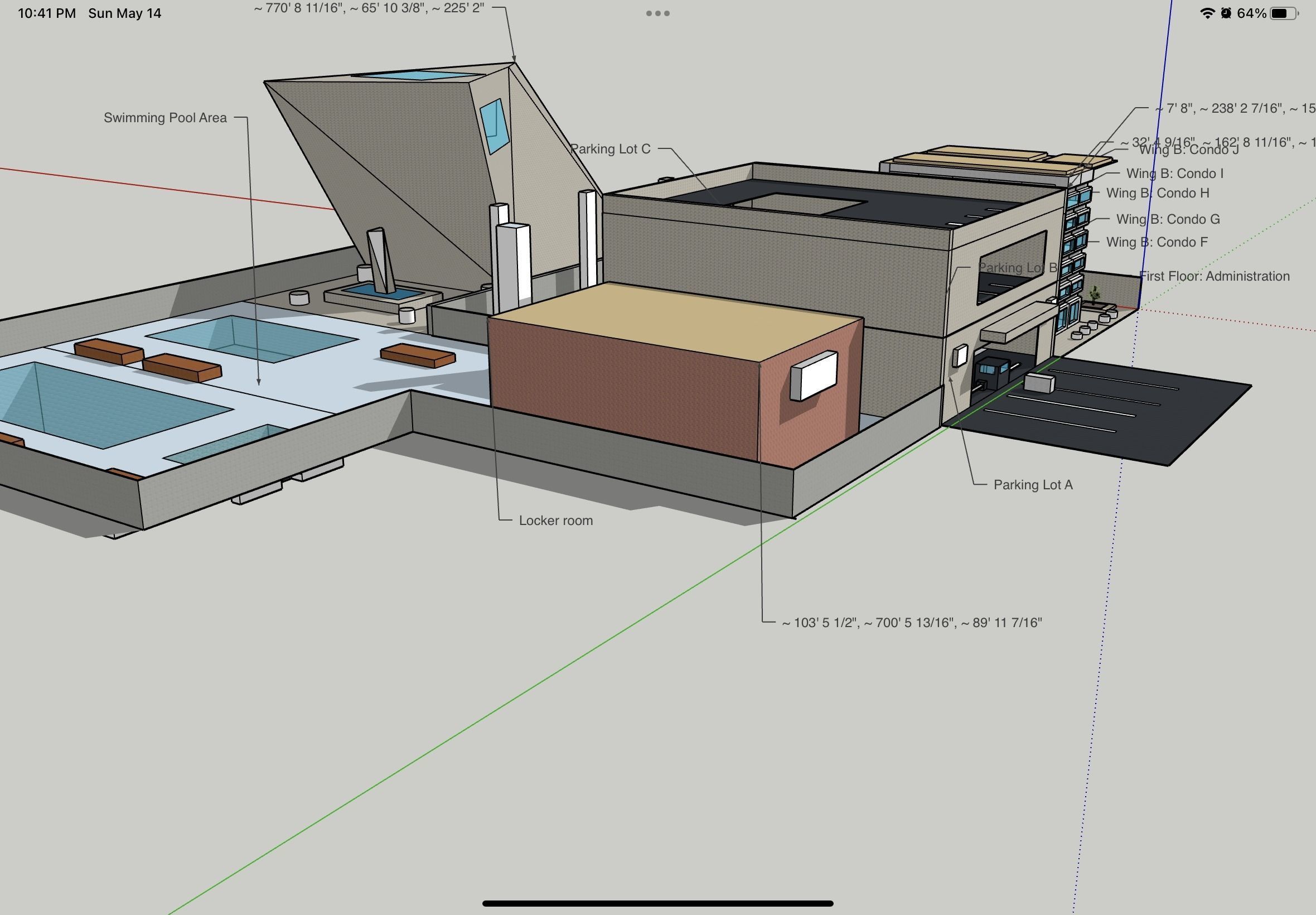
Task: Tap the 10:41 PM clock
Action: (46, 13)
